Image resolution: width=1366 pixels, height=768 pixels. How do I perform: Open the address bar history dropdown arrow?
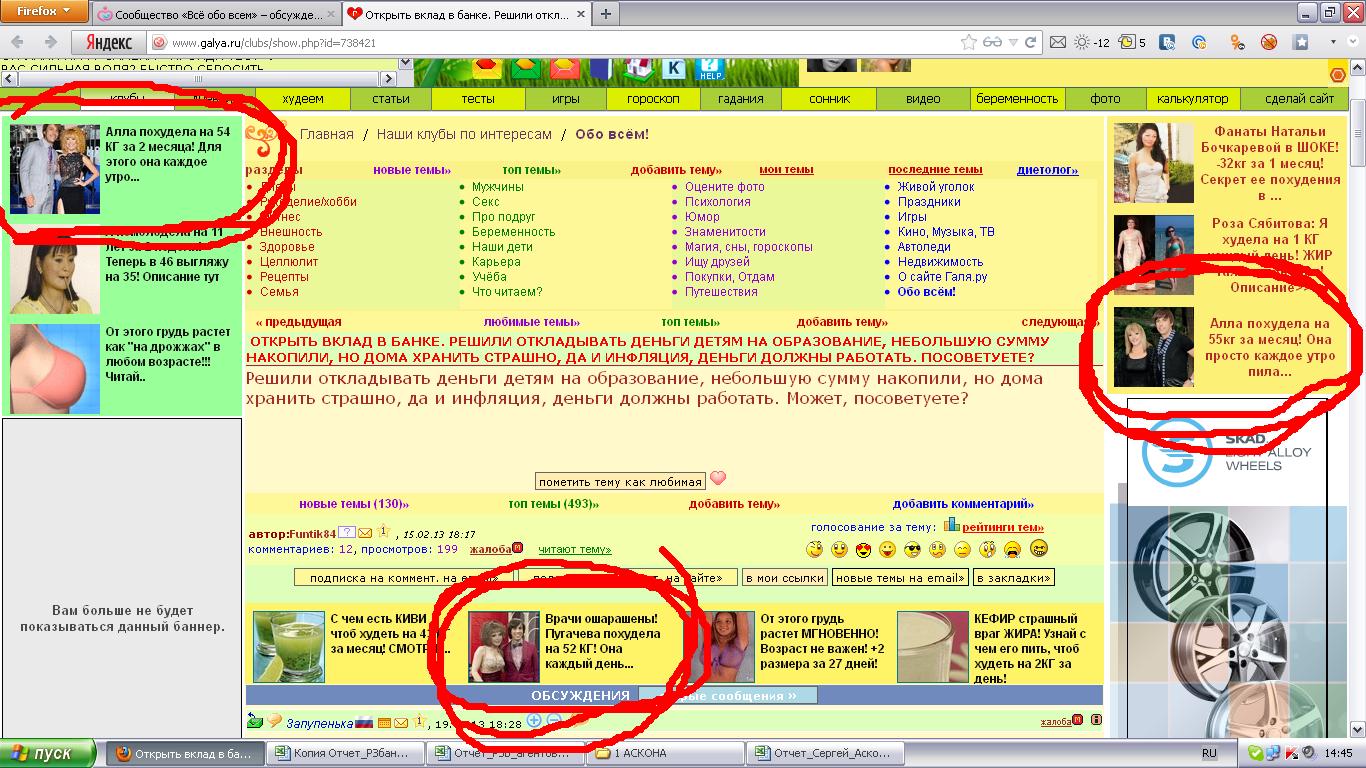tap(1013, 43)
